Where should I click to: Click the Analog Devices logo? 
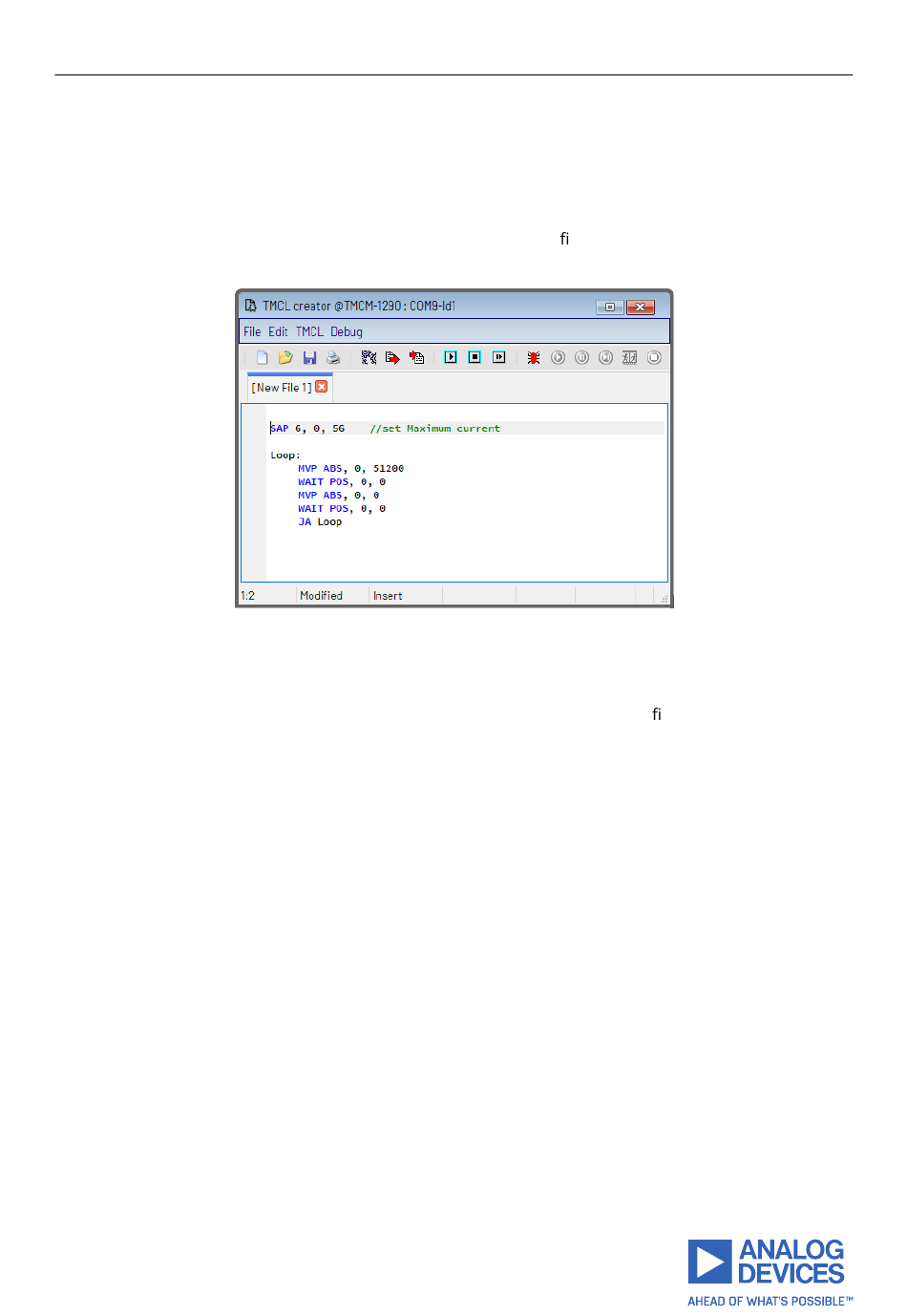[x=770, y=1272]
